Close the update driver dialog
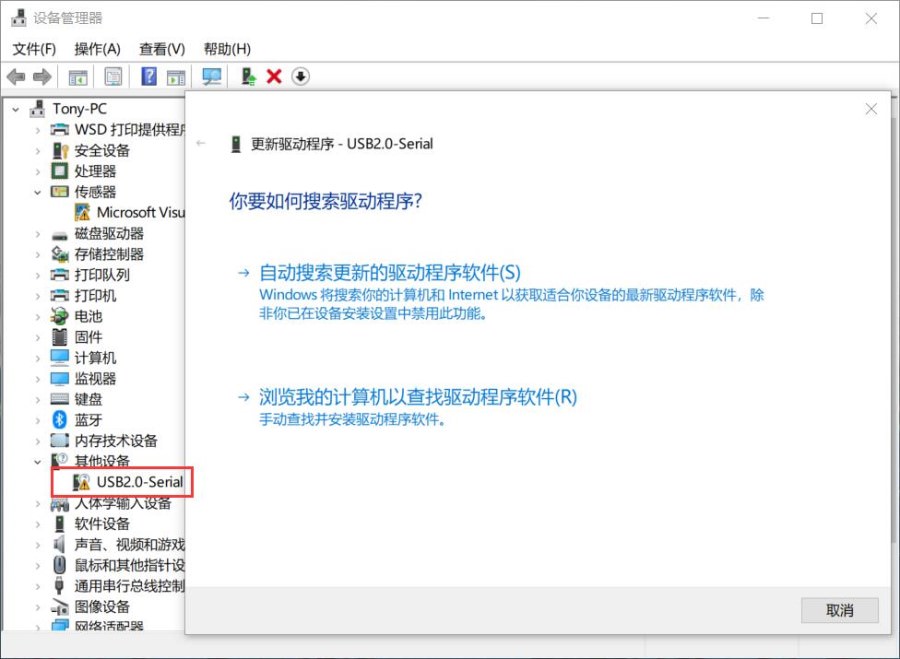This screenshot has height=659, width=900. [x=871, y=109]
